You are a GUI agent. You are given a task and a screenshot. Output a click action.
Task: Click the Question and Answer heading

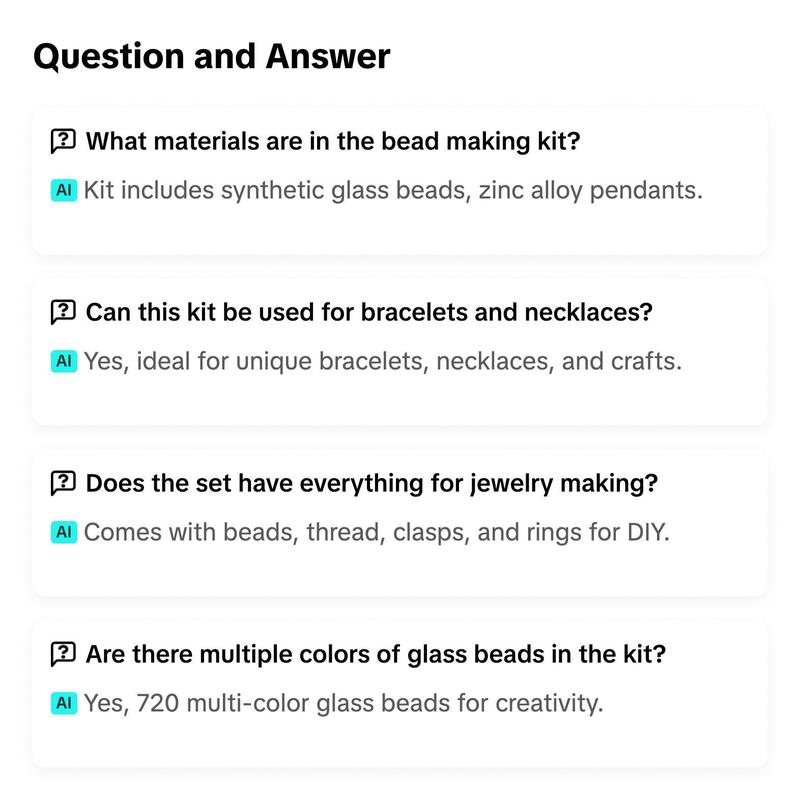211,56
